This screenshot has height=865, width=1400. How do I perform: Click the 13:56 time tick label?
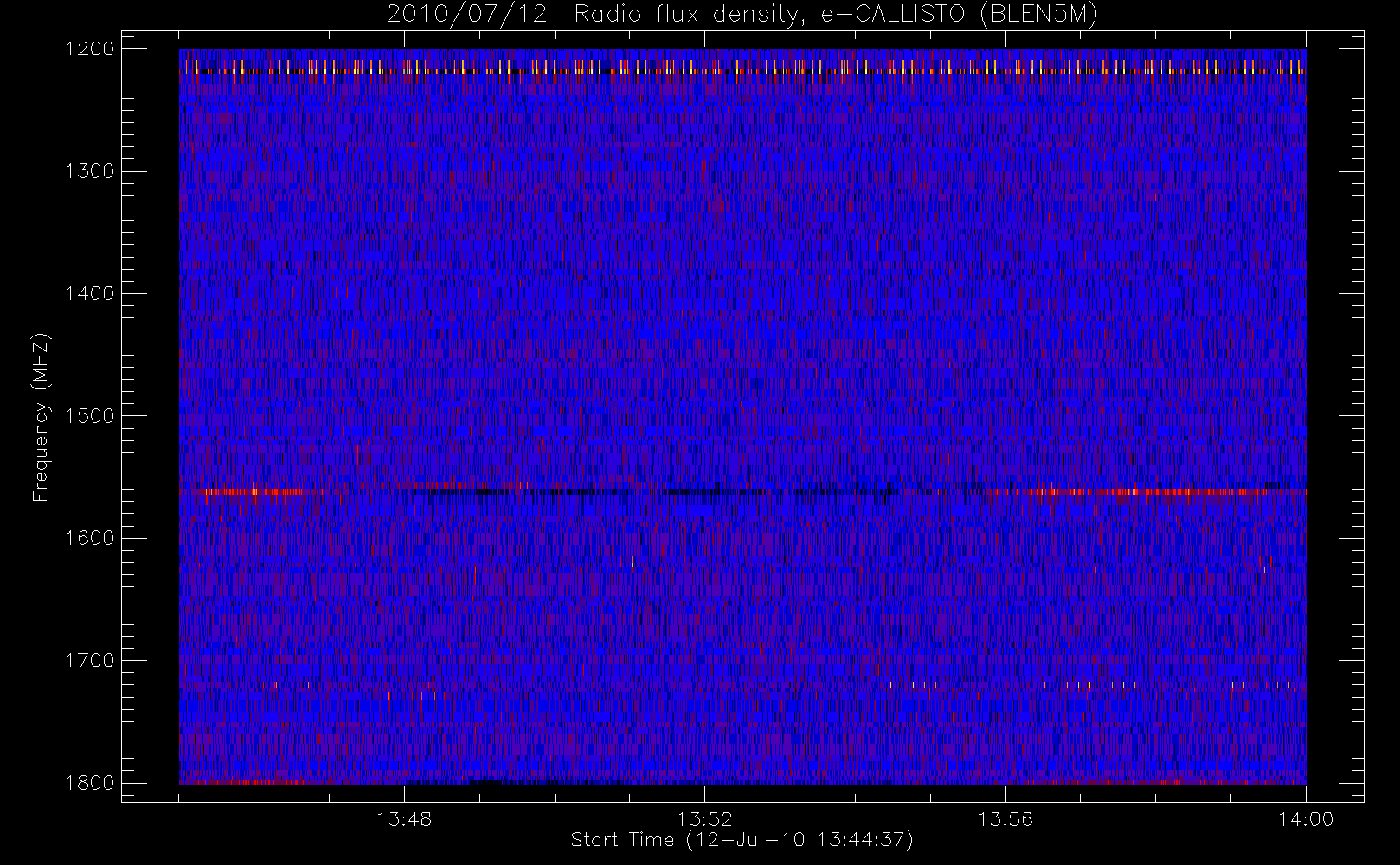pyautogui.click(x=1005, y=819)
